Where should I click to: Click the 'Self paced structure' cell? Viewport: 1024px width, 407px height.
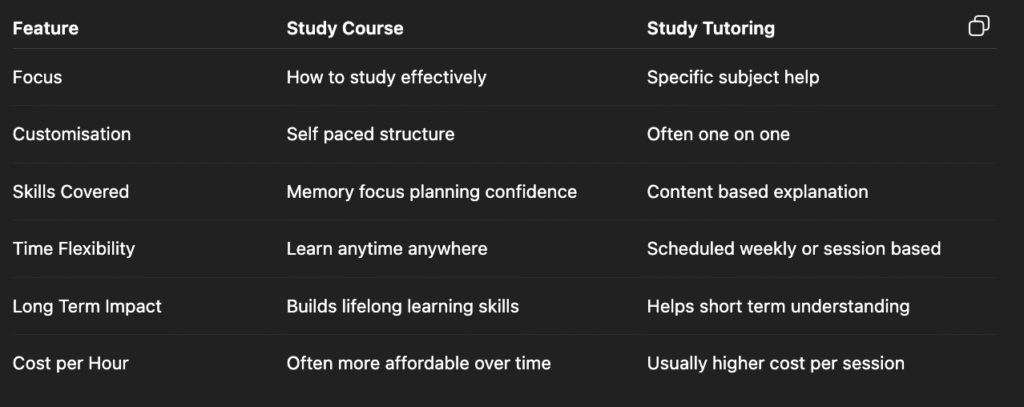click(370, 134)
